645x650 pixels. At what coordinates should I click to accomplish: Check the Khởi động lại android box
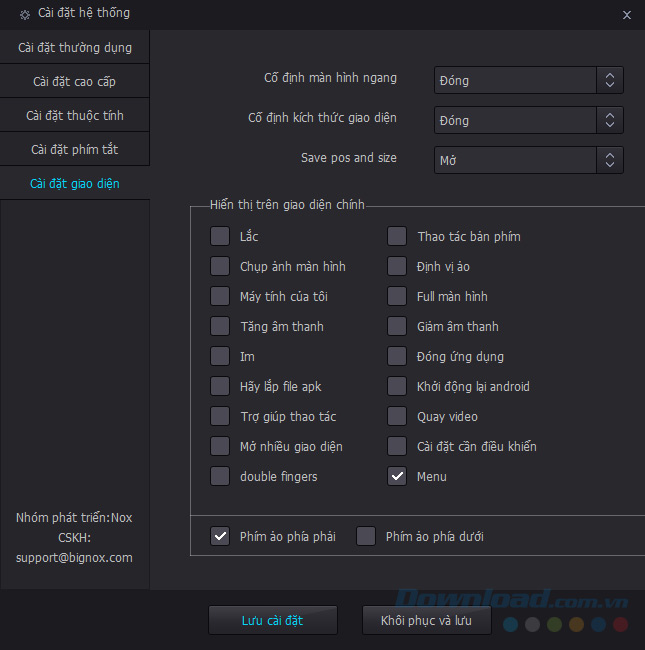(x=397, y=387)
